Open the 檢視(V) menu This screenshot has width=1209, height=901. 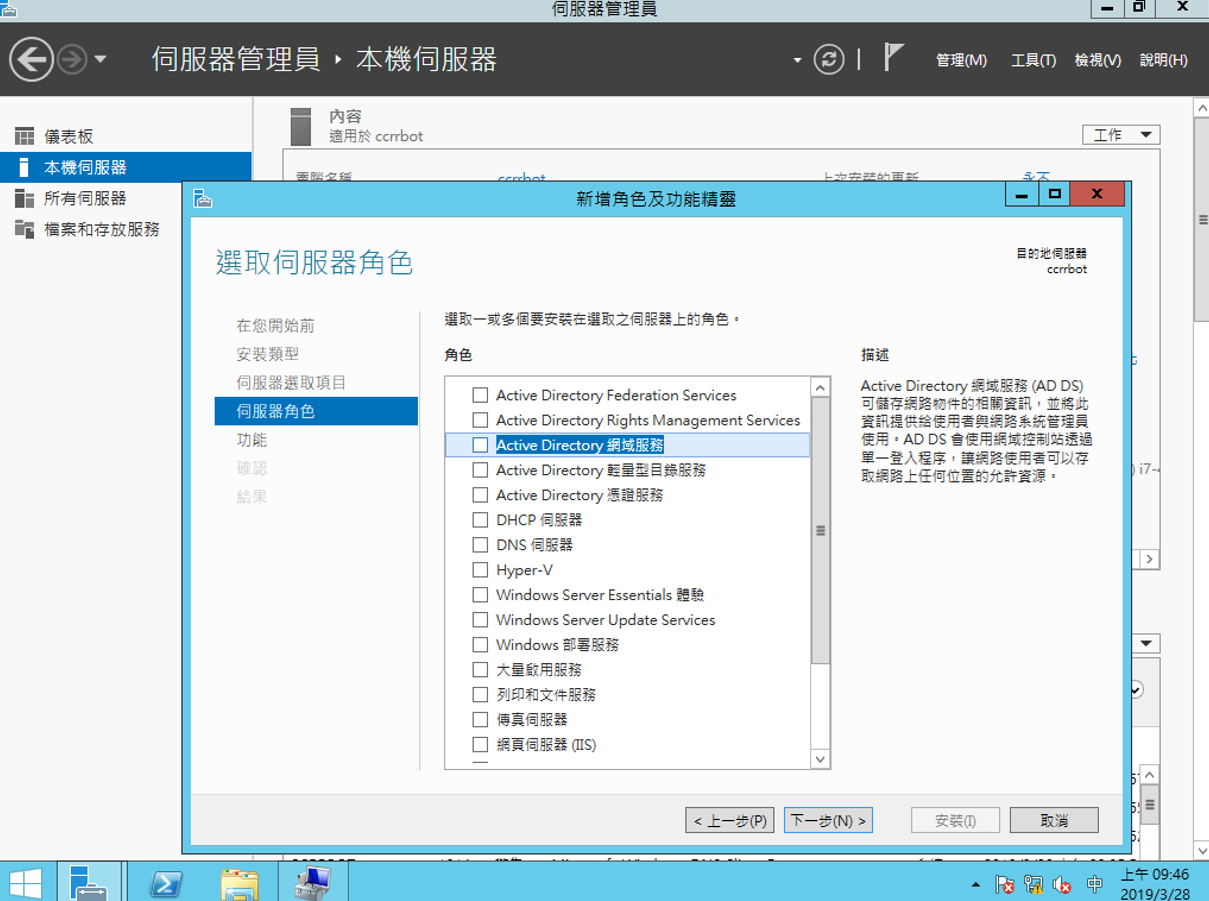[x=1097, y=60]
